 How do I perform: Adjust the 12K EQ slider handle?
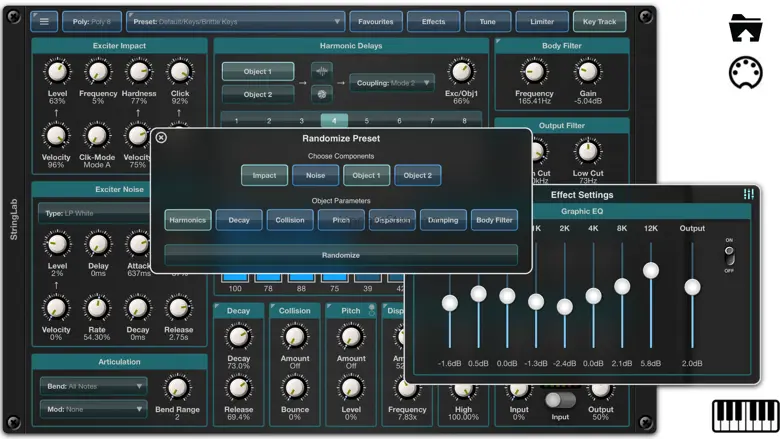[651, 271]
